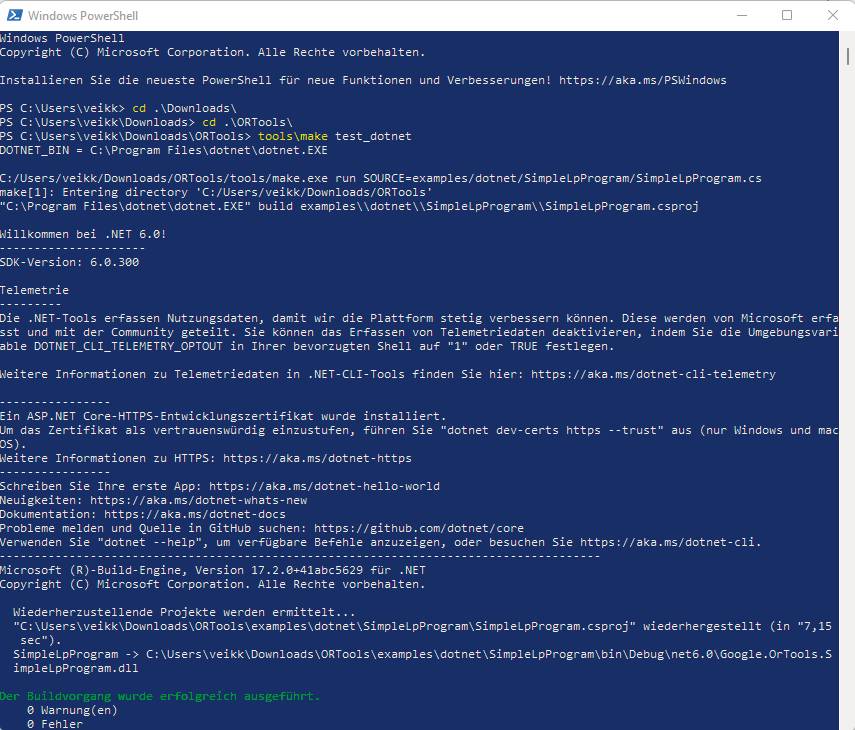
Task: Click the https://aka.ms/dotnet-whats-new URL
Action: [198, 500]
